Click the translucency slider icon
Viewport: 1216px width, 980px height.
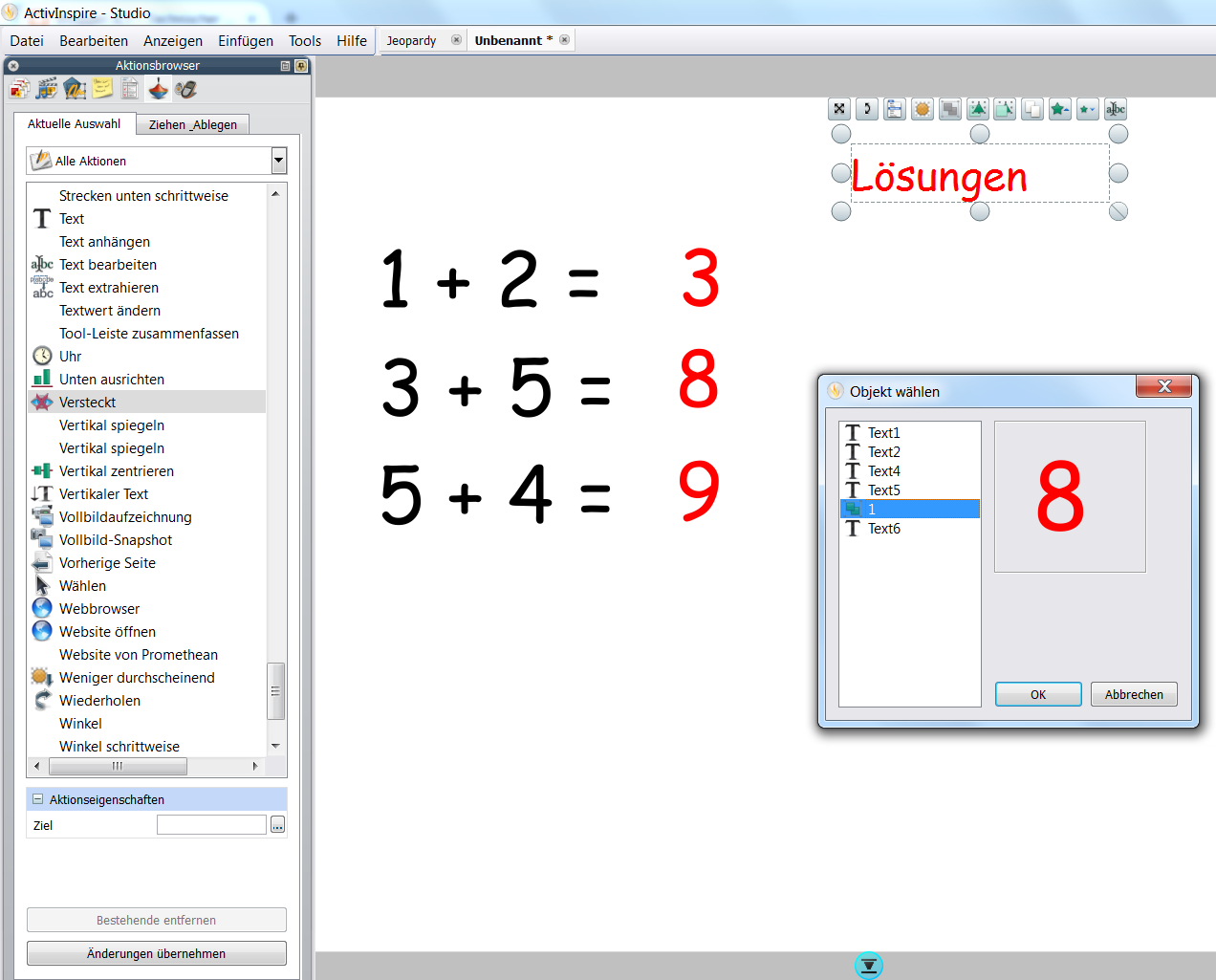coord(923,109)
